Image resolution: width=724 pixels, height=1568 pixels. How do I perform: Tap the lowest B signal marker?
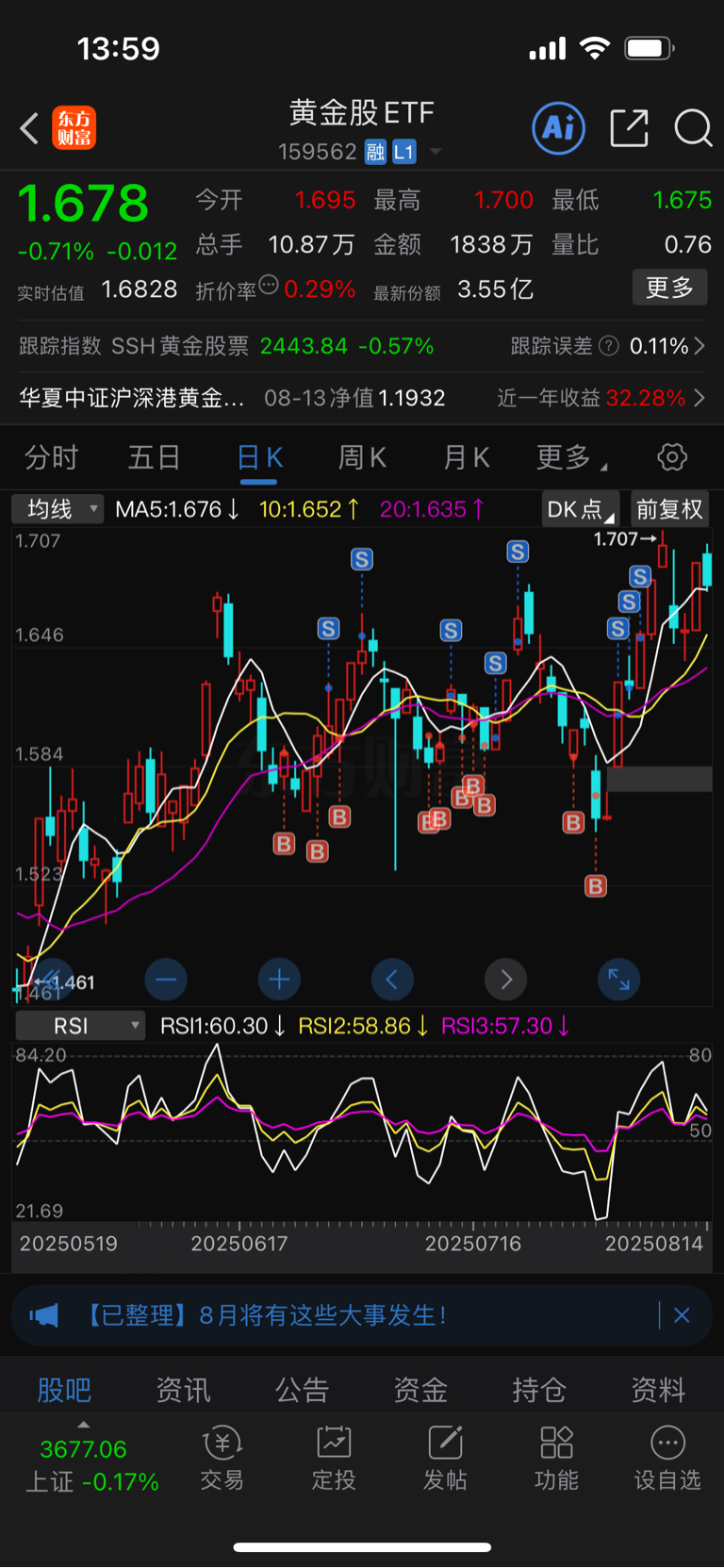(x=596, y=886)
